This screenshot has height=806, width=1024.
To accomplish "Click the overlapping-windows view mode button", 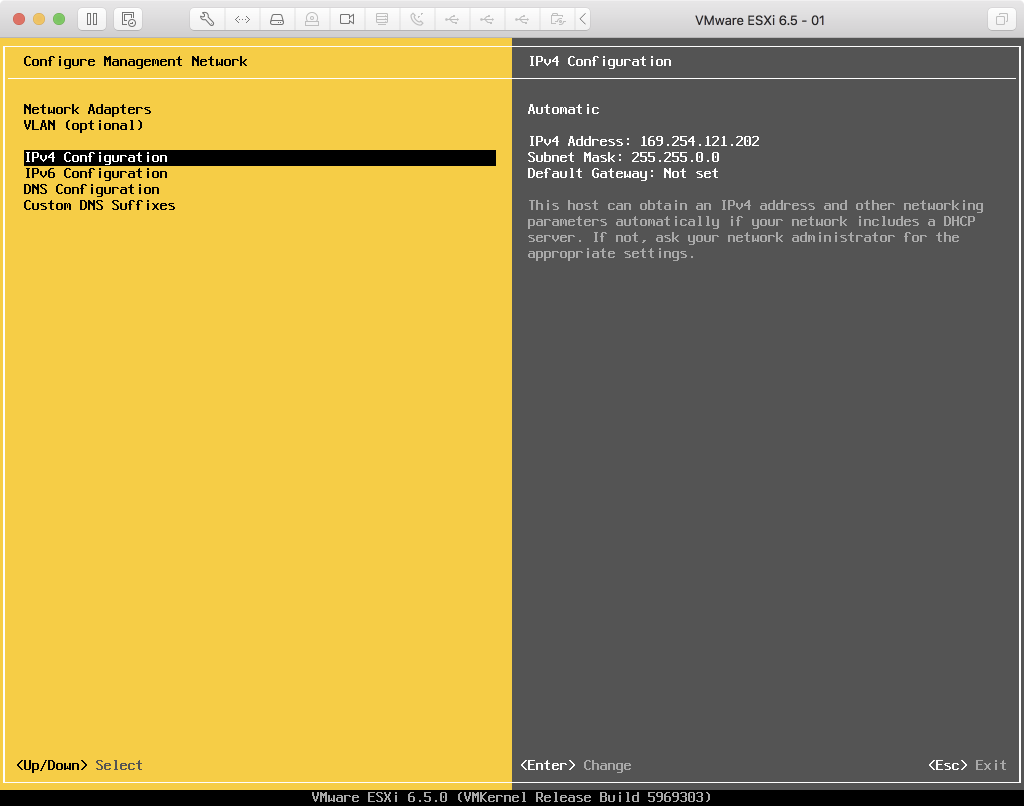I will 1000,19.
